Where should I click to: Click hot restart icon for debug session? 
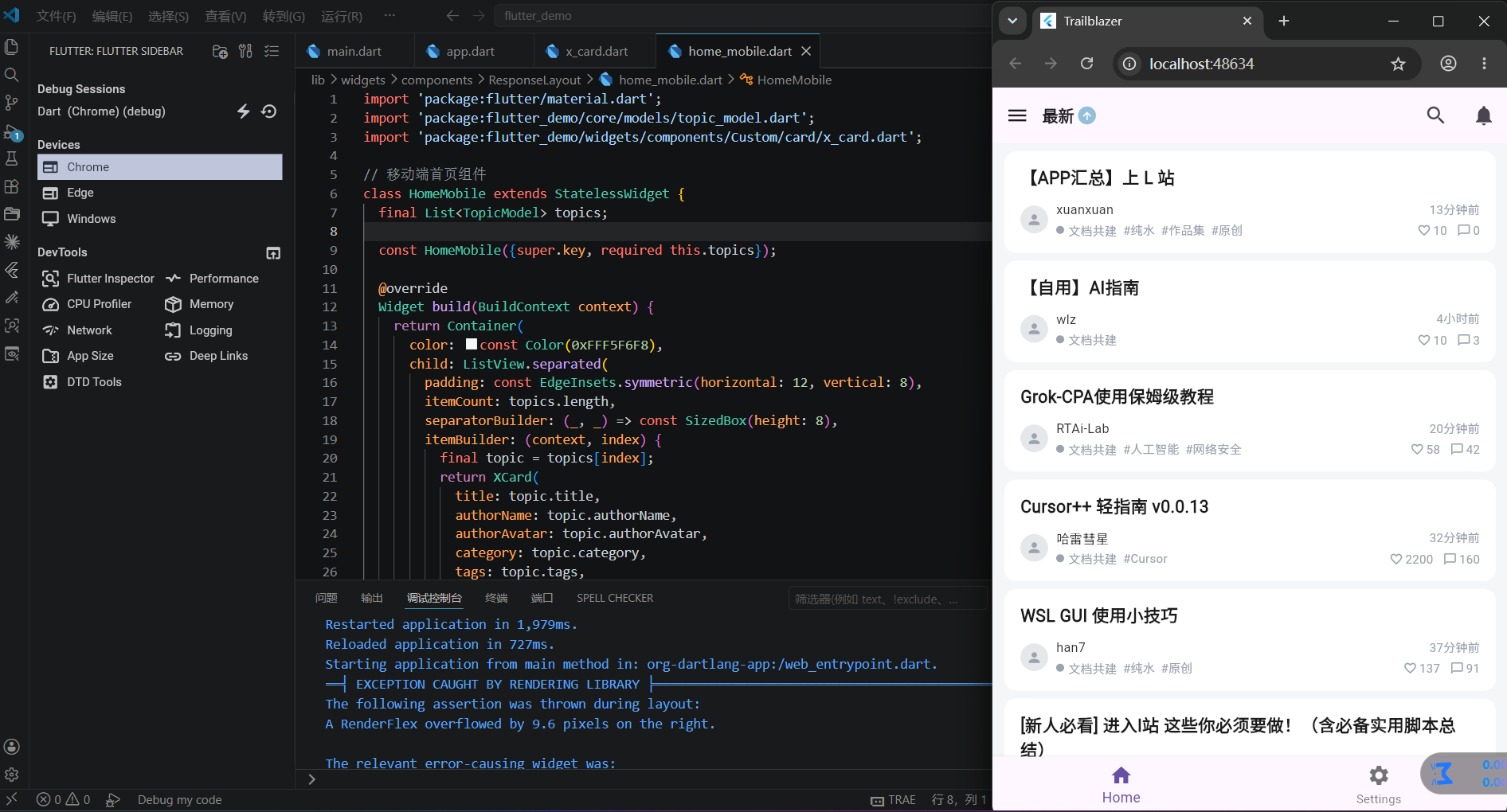pos(269,111)
